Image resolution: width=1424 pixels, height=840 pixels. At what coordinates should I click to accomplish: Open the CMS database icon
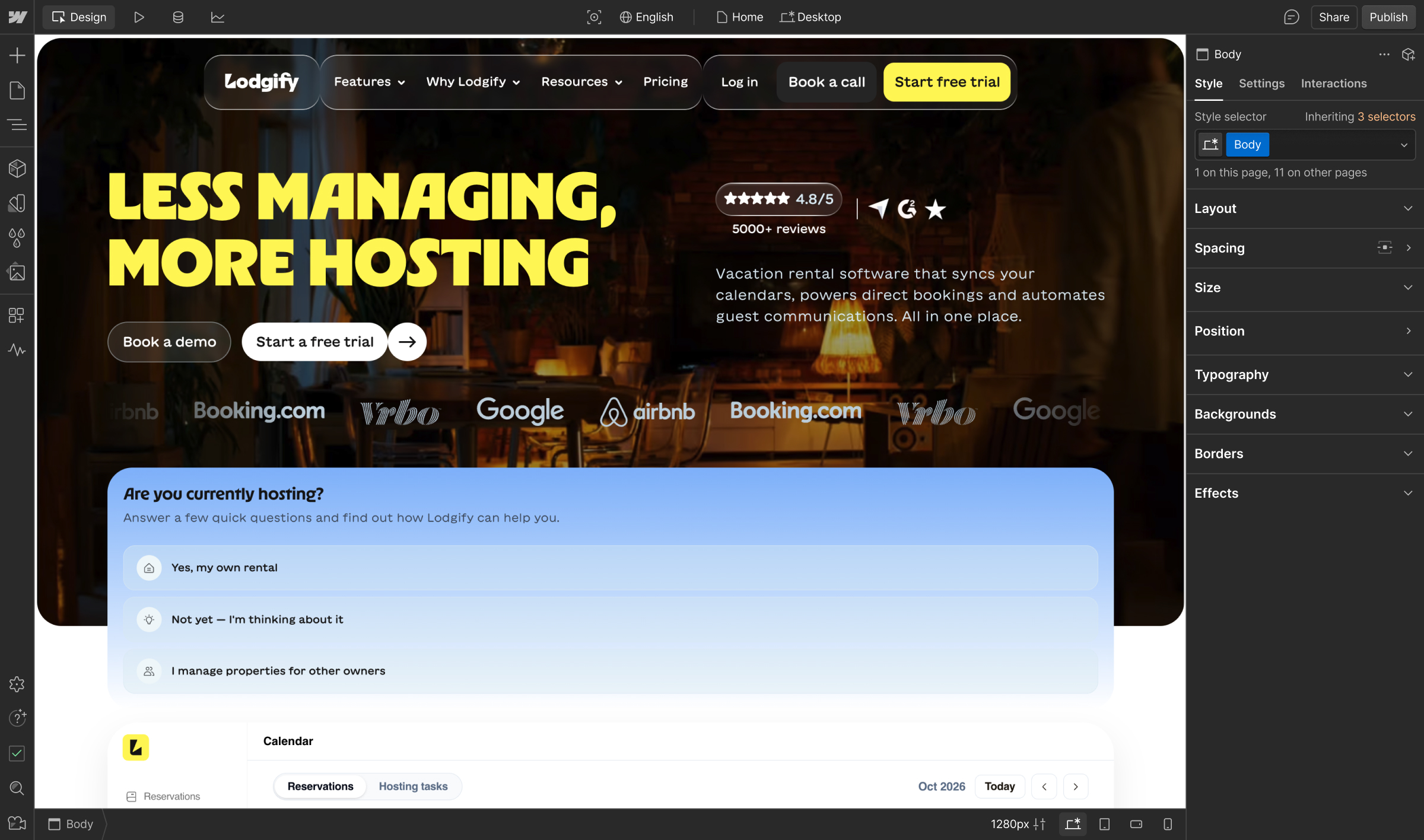point(178,17)
